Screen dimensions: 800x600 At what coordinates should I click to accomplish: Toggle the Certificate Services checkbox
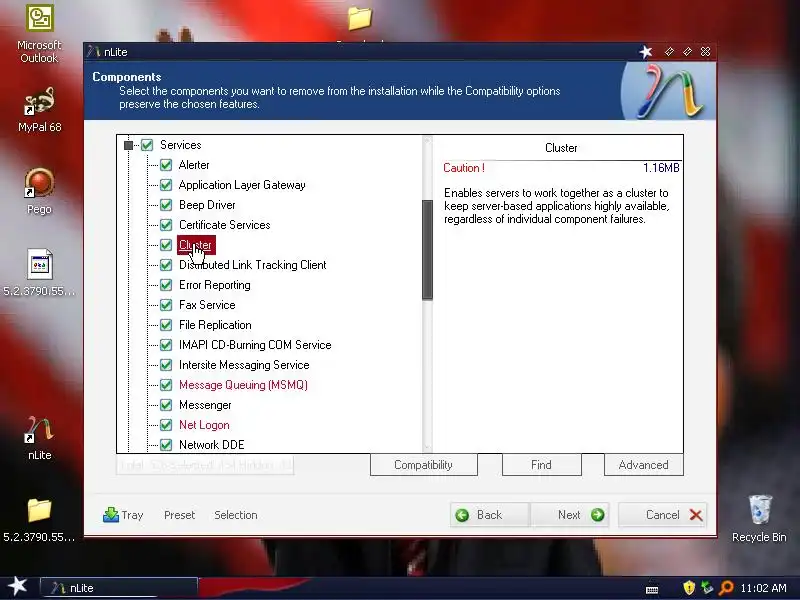coord(166,224)
